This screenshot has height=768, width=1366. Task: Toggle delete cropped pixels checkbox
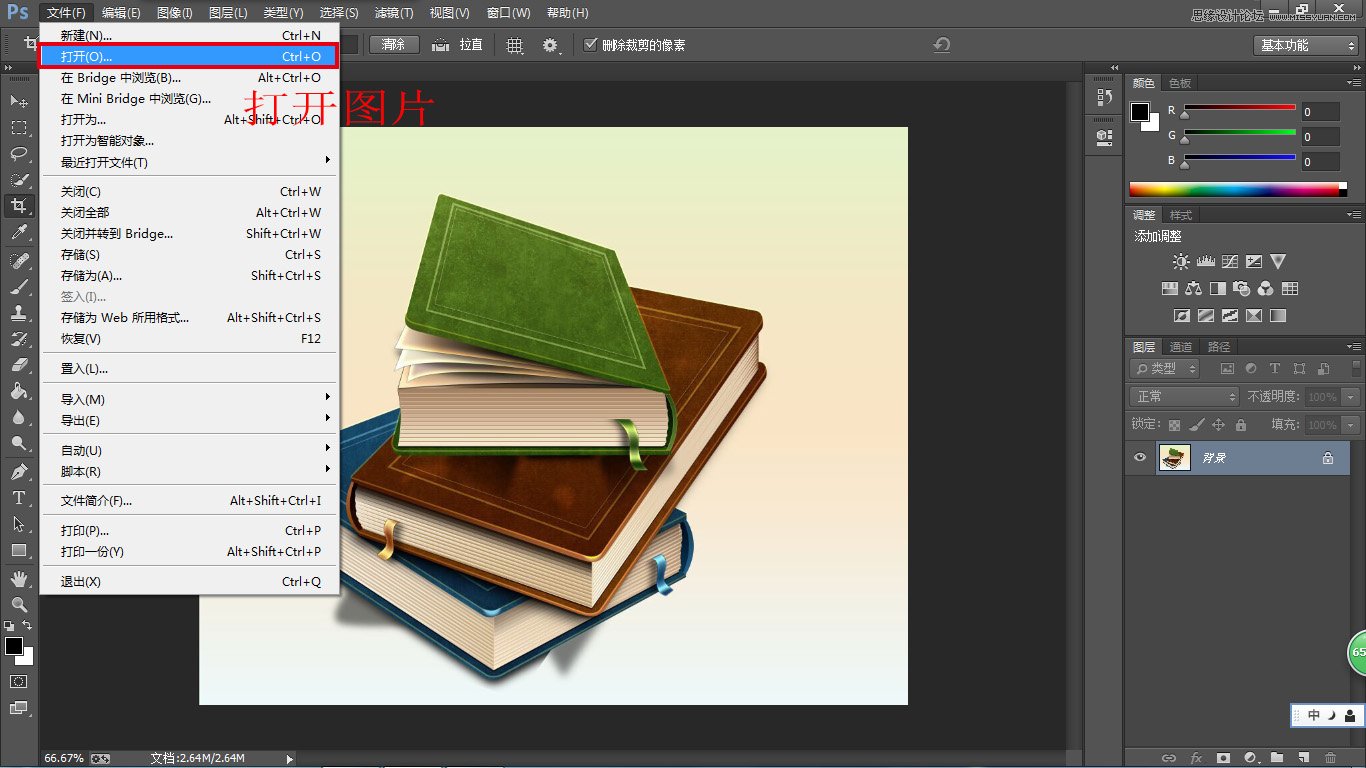tap(591, 45)
